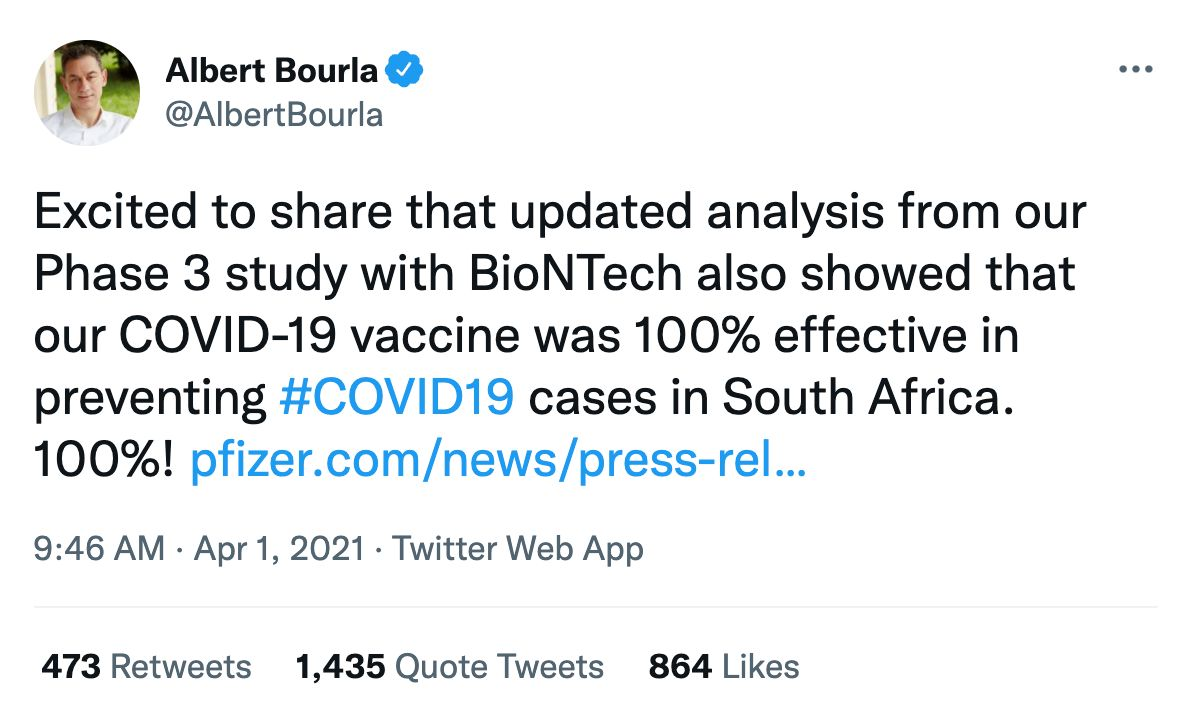Click the words updated analysis in tweet
Image resolution: width=1192 pixels, height=714 pixels.
pos(697,213)
